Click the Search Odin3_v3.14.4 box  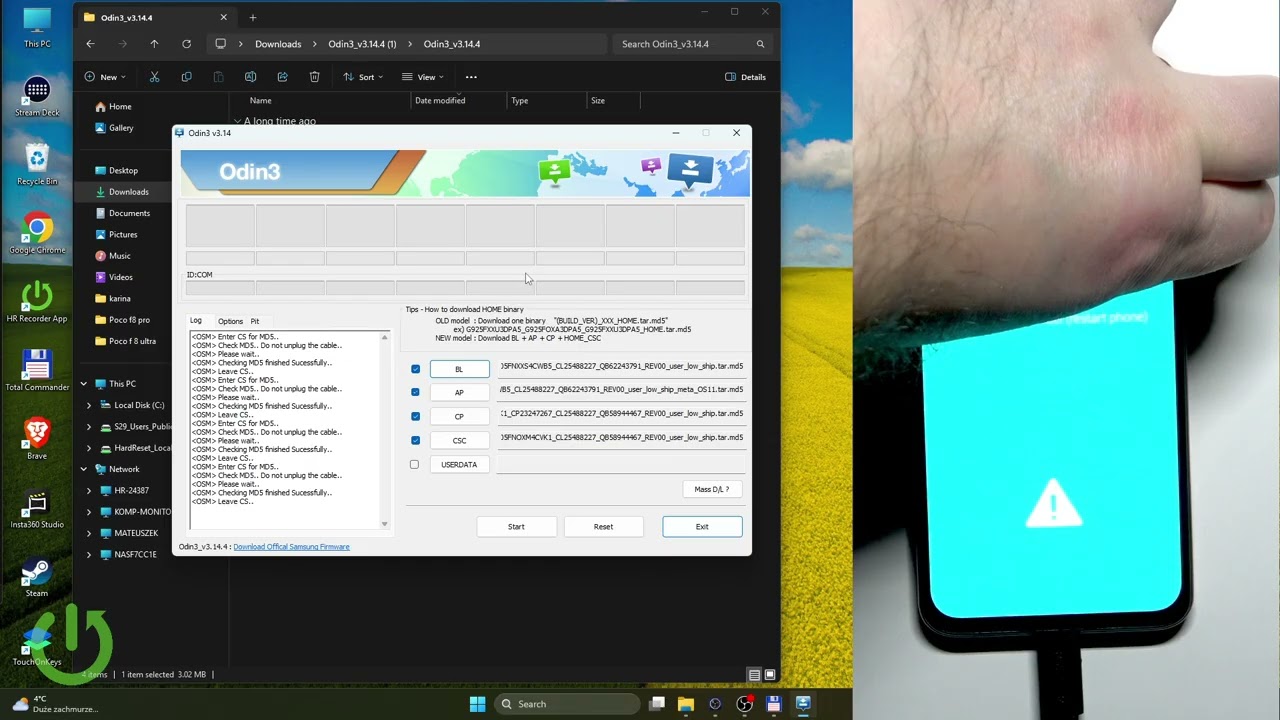[692, 44]
